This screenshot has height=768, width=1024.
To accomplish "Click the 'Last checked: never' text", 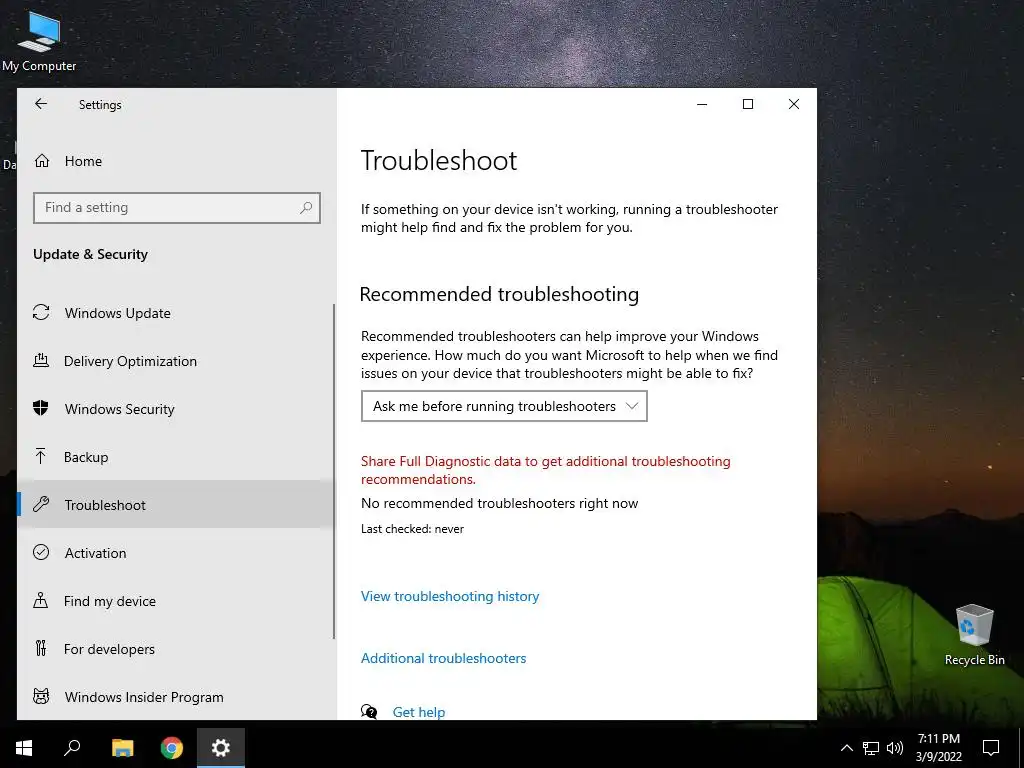I will [x=412, y=529].
